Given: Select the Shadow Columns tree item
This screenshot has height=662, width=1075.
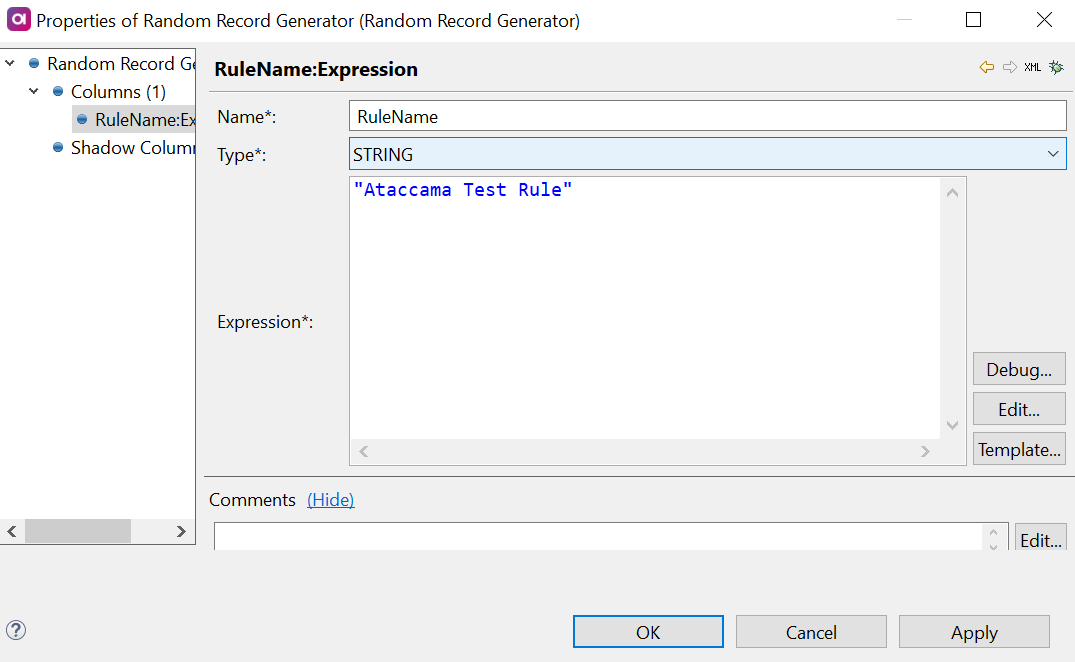Looking at the screenshot, I should pos(132,148).
